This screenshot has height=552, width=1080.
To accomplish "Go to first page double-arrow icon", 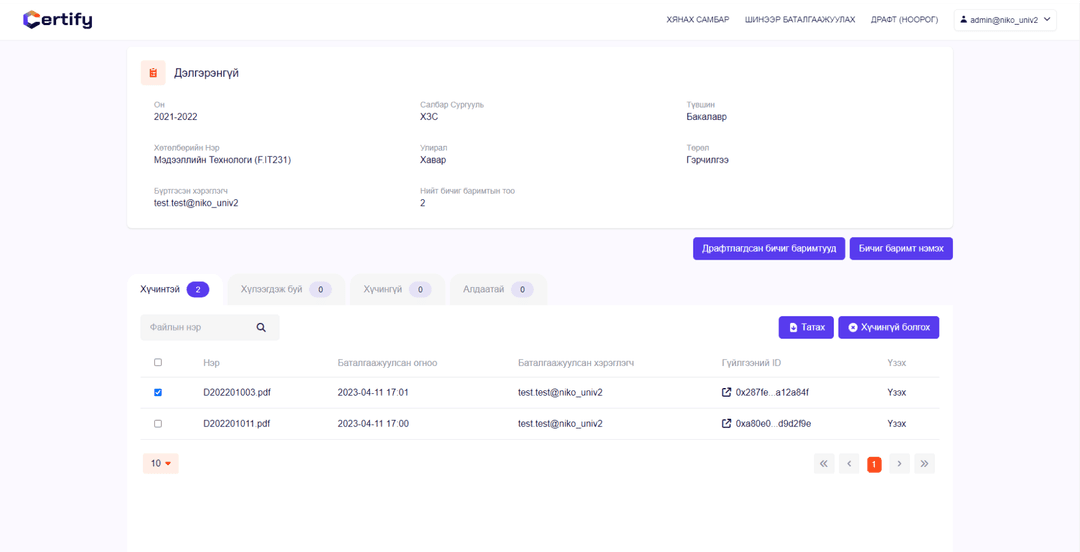I will (x=823, y=464).
